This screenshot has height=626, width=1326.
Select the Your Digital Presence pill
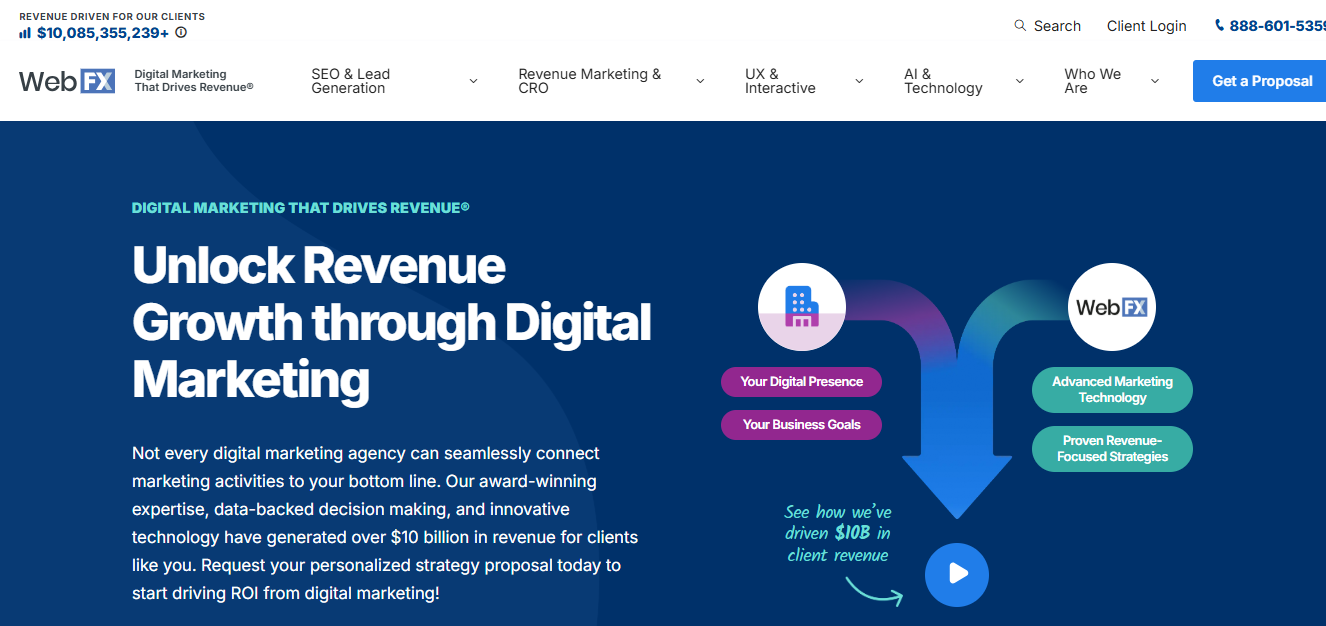pyautogui.click(x=801, y=381)
